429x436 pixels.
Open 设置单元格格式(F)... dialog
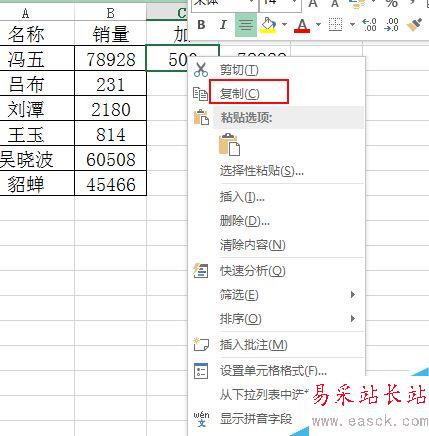tap(273, 370)
